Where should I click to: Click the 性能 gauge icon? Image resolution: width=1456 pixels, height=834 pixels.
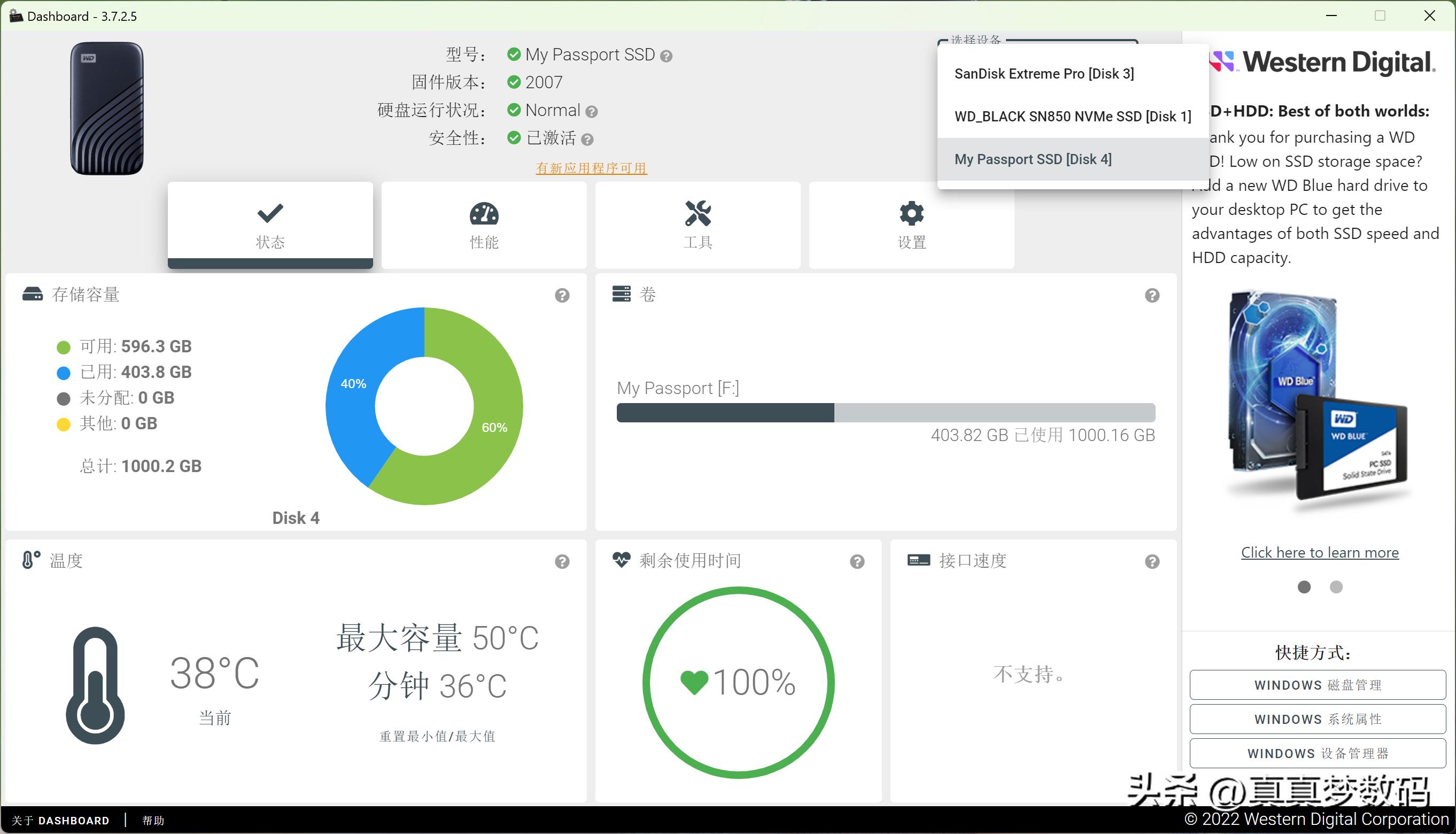pyautogui.click(x=484, y=215)
